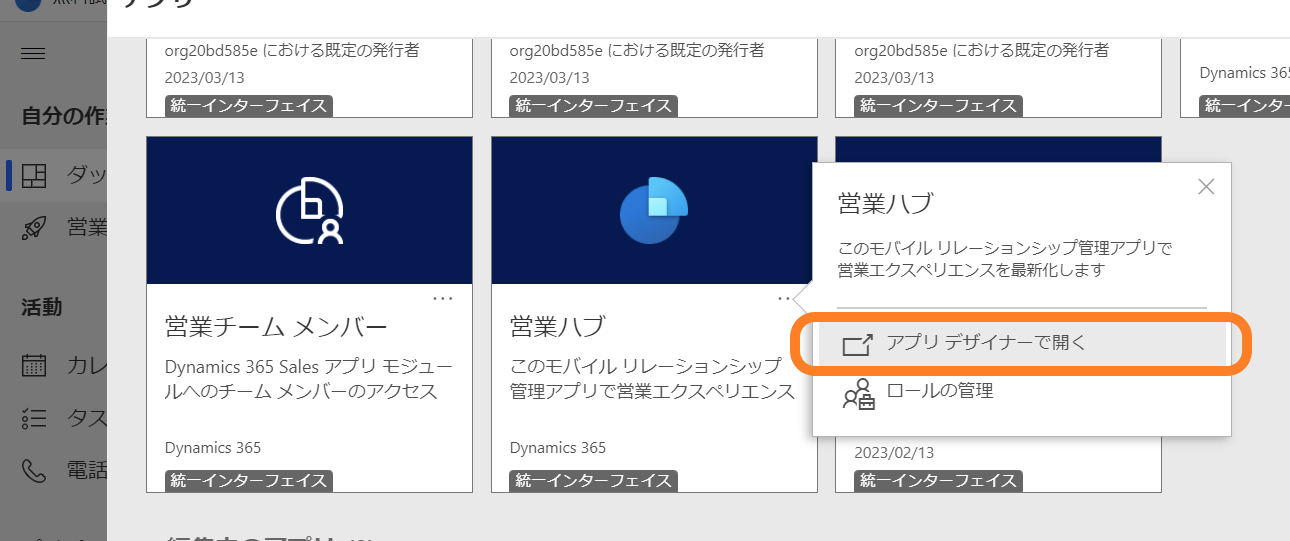The height and width of the screenshot is (541, 1290).
Task: Open more options for 営業ハブ card
Action: tap(785, 298)
